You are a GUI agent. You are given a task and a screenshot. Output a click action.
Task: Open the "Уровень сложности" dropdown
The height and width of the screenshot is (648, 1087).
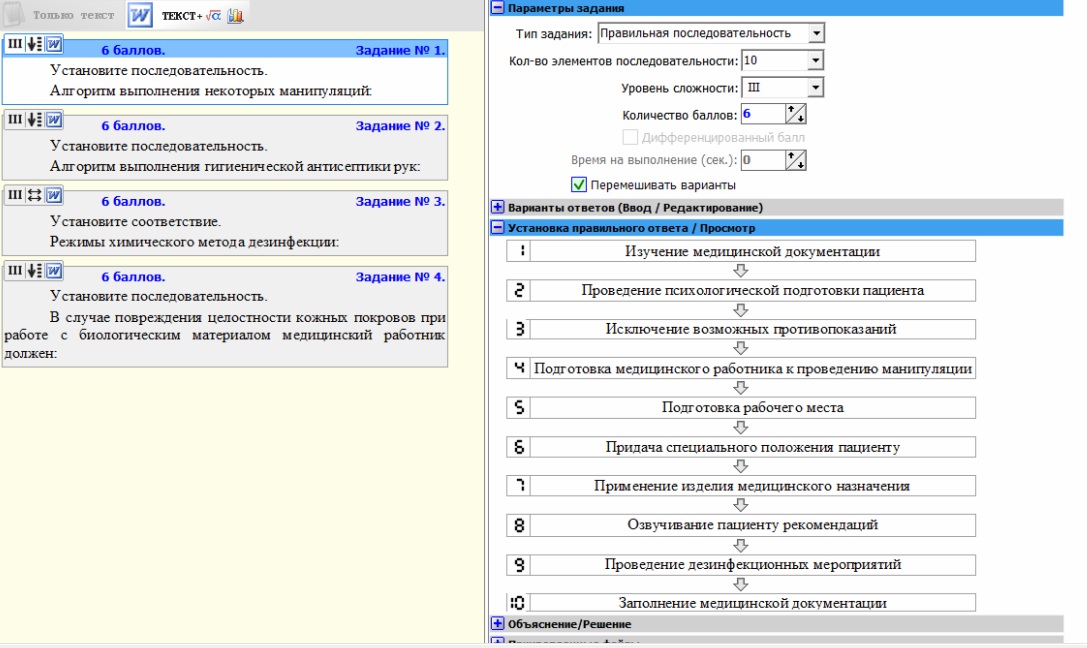coord(815,87)
